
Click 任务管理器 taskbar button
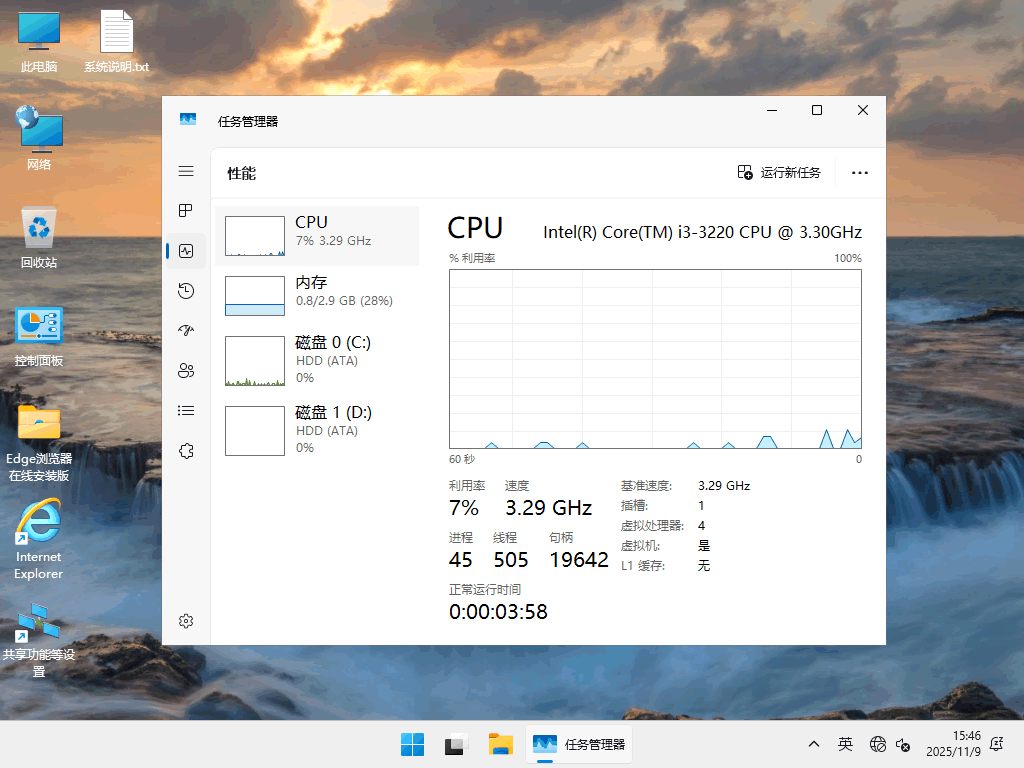[579, 744]
